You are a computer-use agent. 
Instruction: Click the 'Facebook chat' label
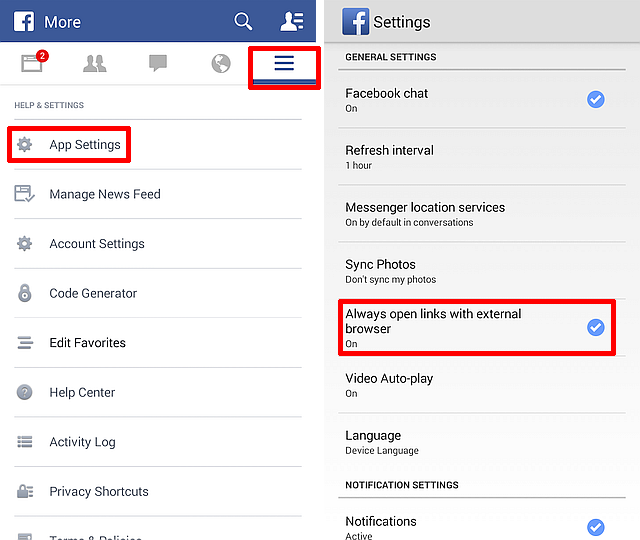pyautogui.click(x=387, y=93)
